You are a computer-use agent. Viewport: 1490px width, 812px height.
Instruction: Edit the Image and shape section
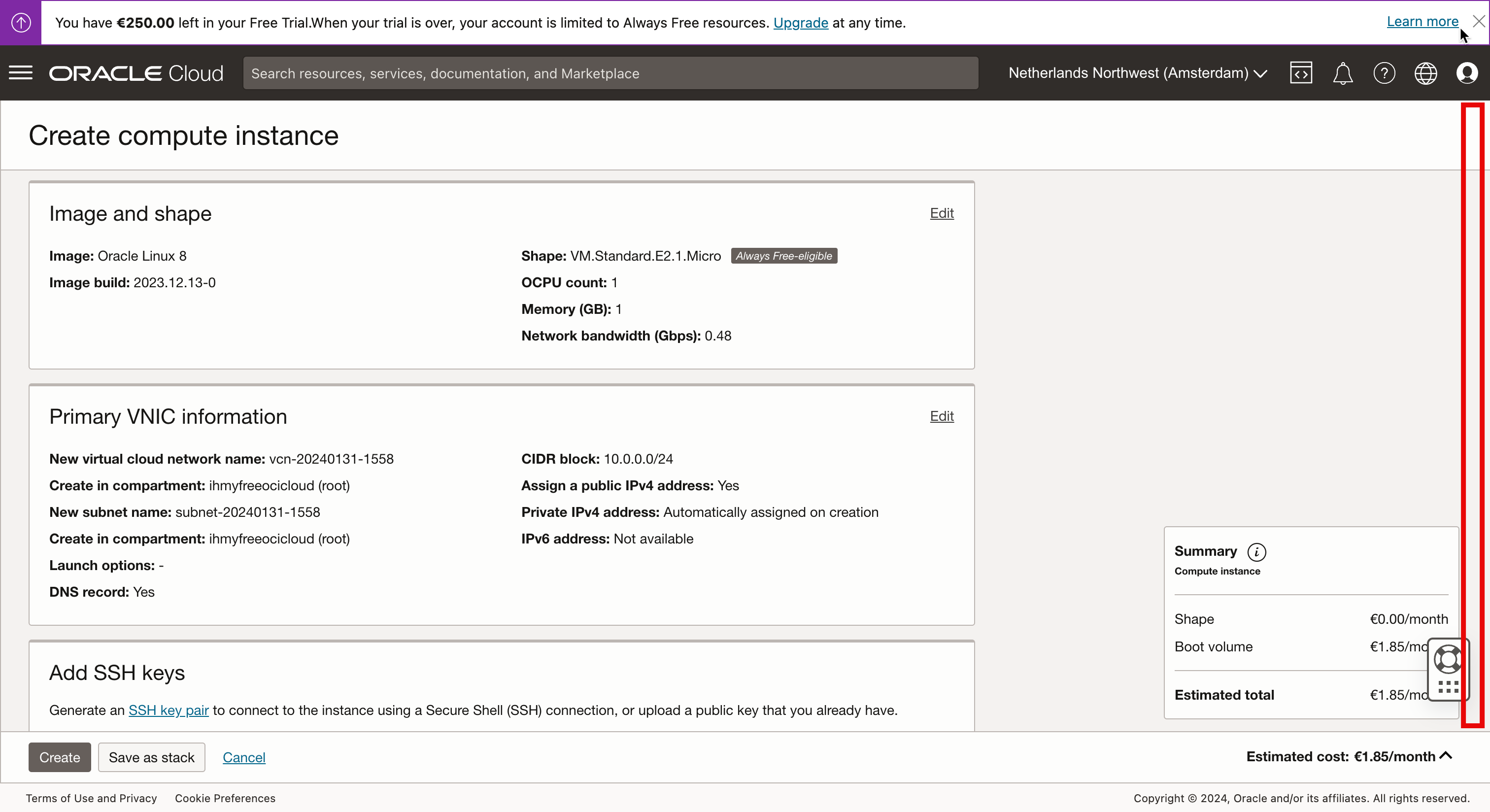click(941, 213)
